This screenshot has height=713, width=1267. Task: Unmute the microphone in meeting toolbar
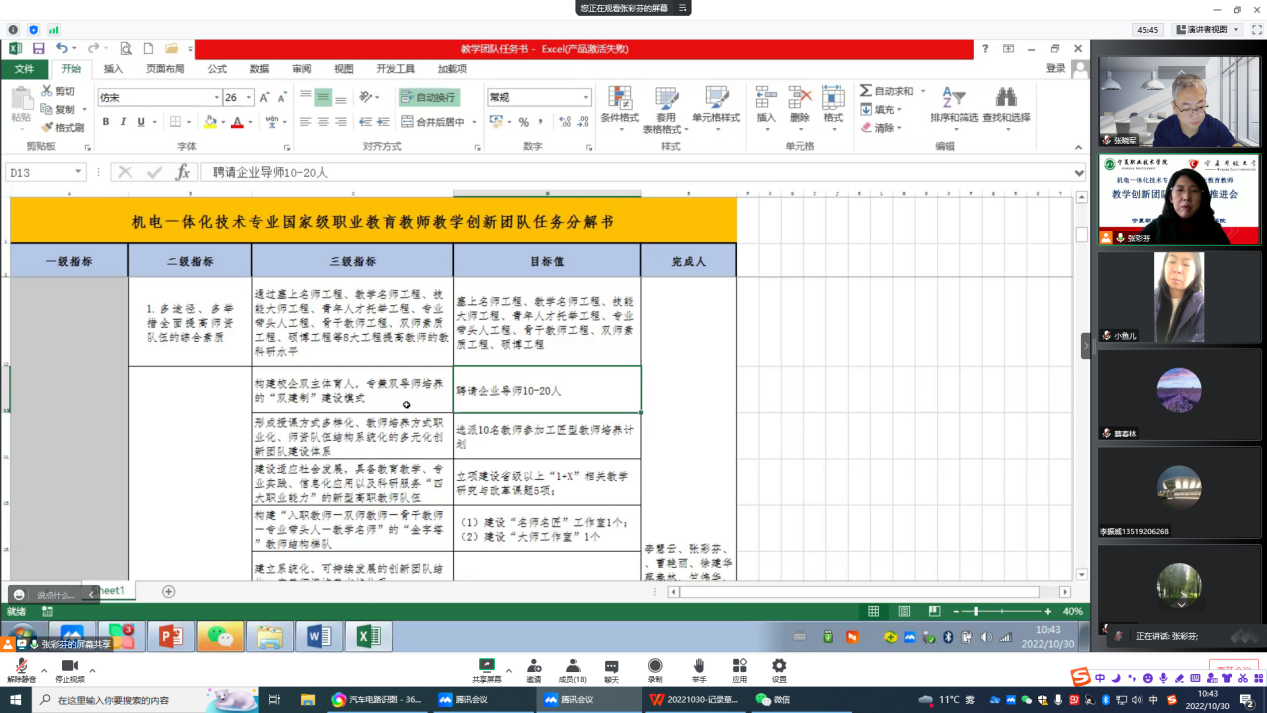pos(21,671)
